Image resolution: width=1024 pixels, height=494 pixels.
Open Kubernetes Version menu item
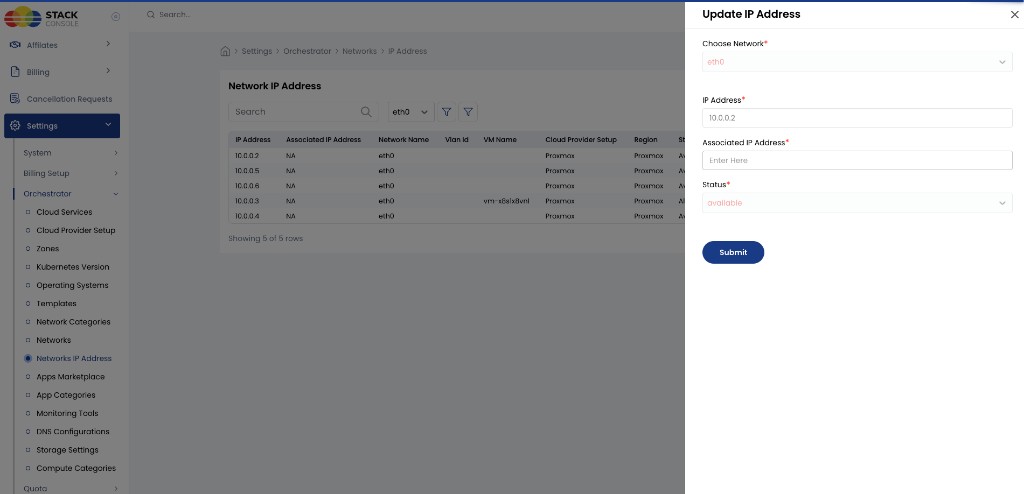[72, 267]
